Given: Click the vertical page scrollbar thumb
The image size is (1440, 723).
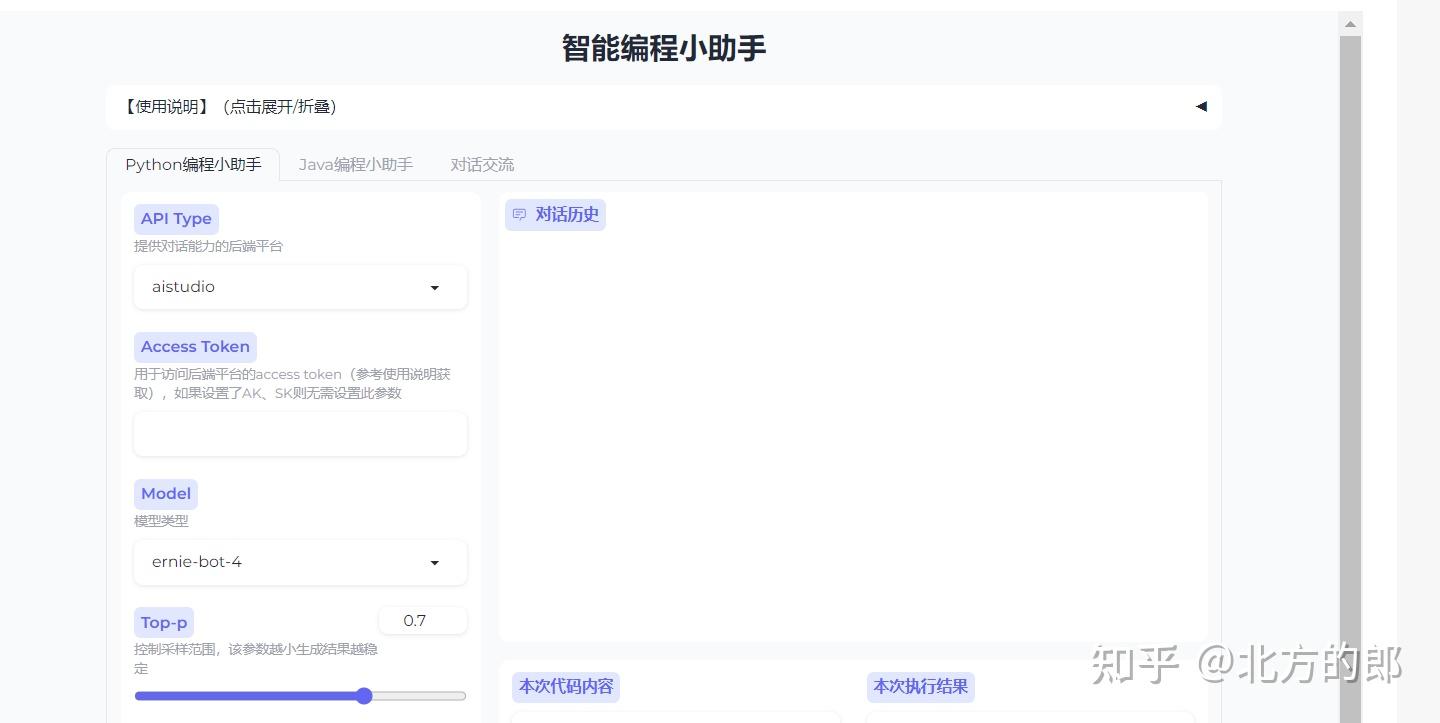Looking at the screenshot, I should pyautogui.click(x=1350, y=378).
